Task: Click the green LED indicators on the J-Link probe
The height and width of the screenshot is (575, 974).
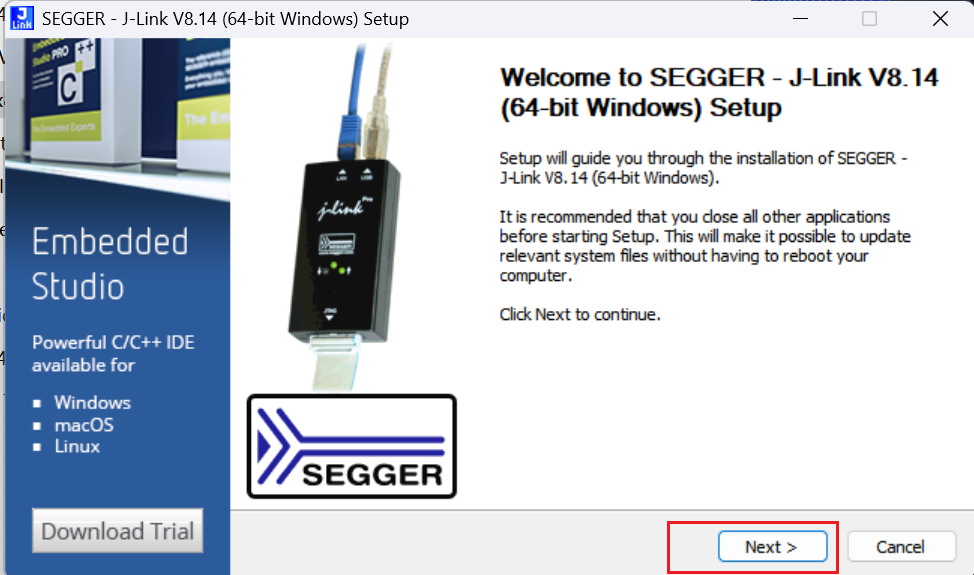Action: pyautogui.click(x=334, y=269)
